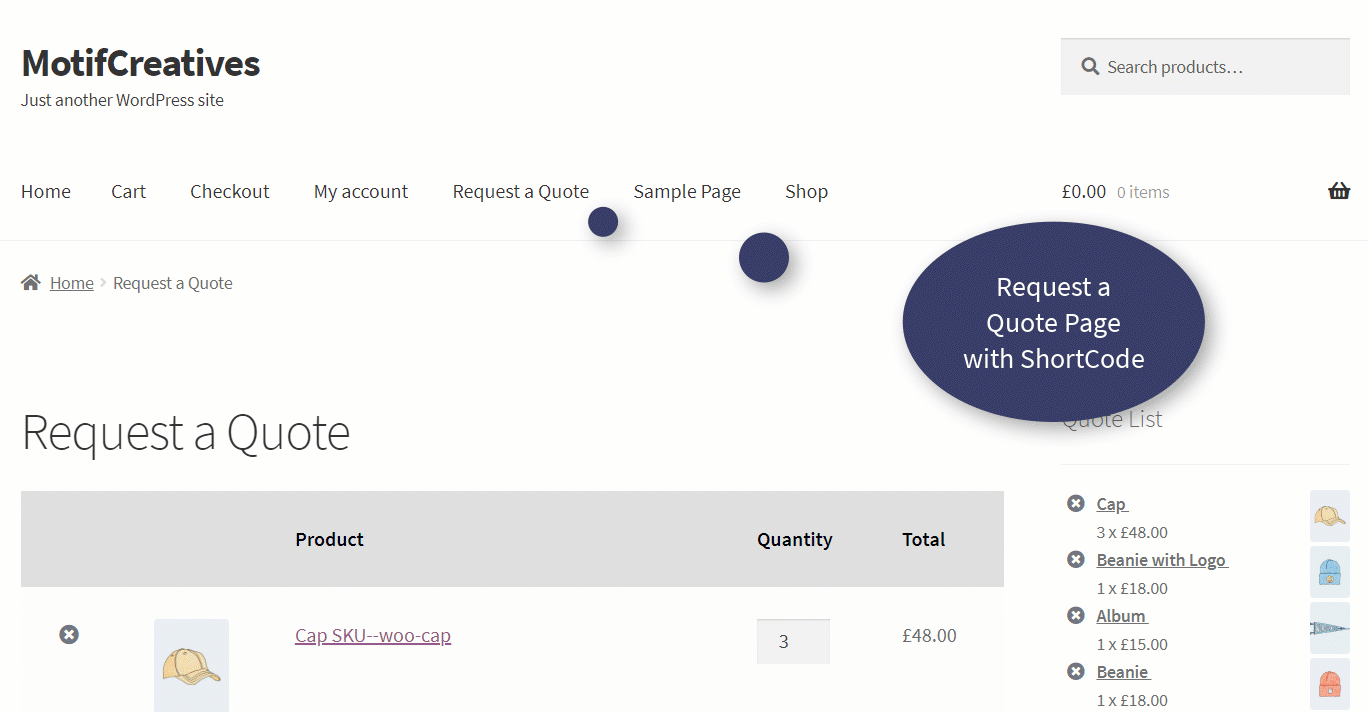Open the Beanie with Logo sidebar thumbnail
The image size is (1368, 712).
[x=1330, y=572]
